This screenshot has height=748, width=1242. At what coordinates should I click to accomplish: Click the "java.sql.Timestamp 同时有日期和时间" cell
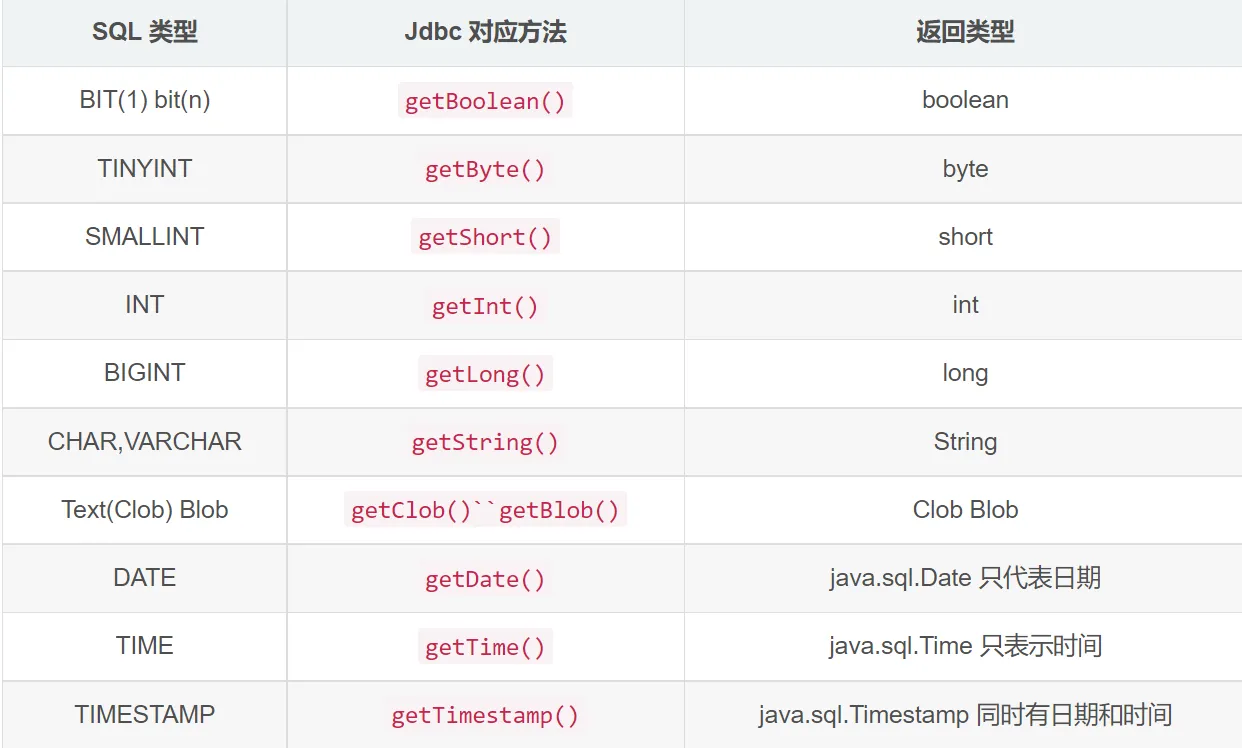pyautogui.click(x=965, y=715)
